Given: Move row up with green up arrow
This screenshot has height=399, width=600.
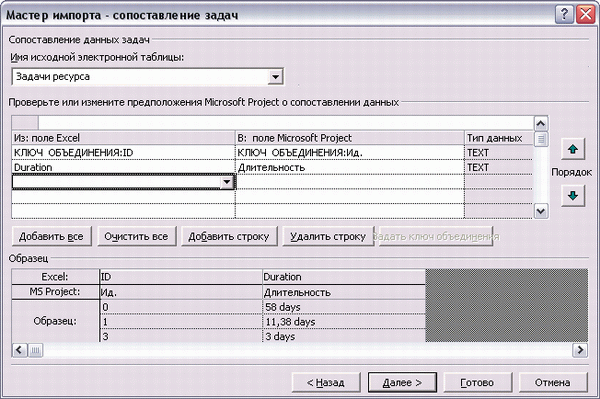Looking at the screenshot, I should pos(573,149).
